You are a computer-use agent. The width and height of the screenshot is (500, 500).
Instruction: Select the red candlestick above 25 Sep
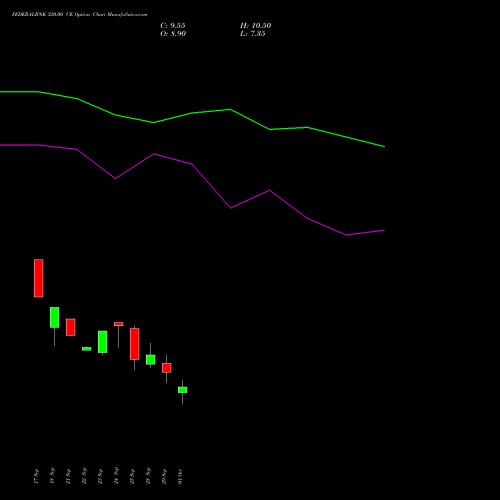tap(135, 344)
